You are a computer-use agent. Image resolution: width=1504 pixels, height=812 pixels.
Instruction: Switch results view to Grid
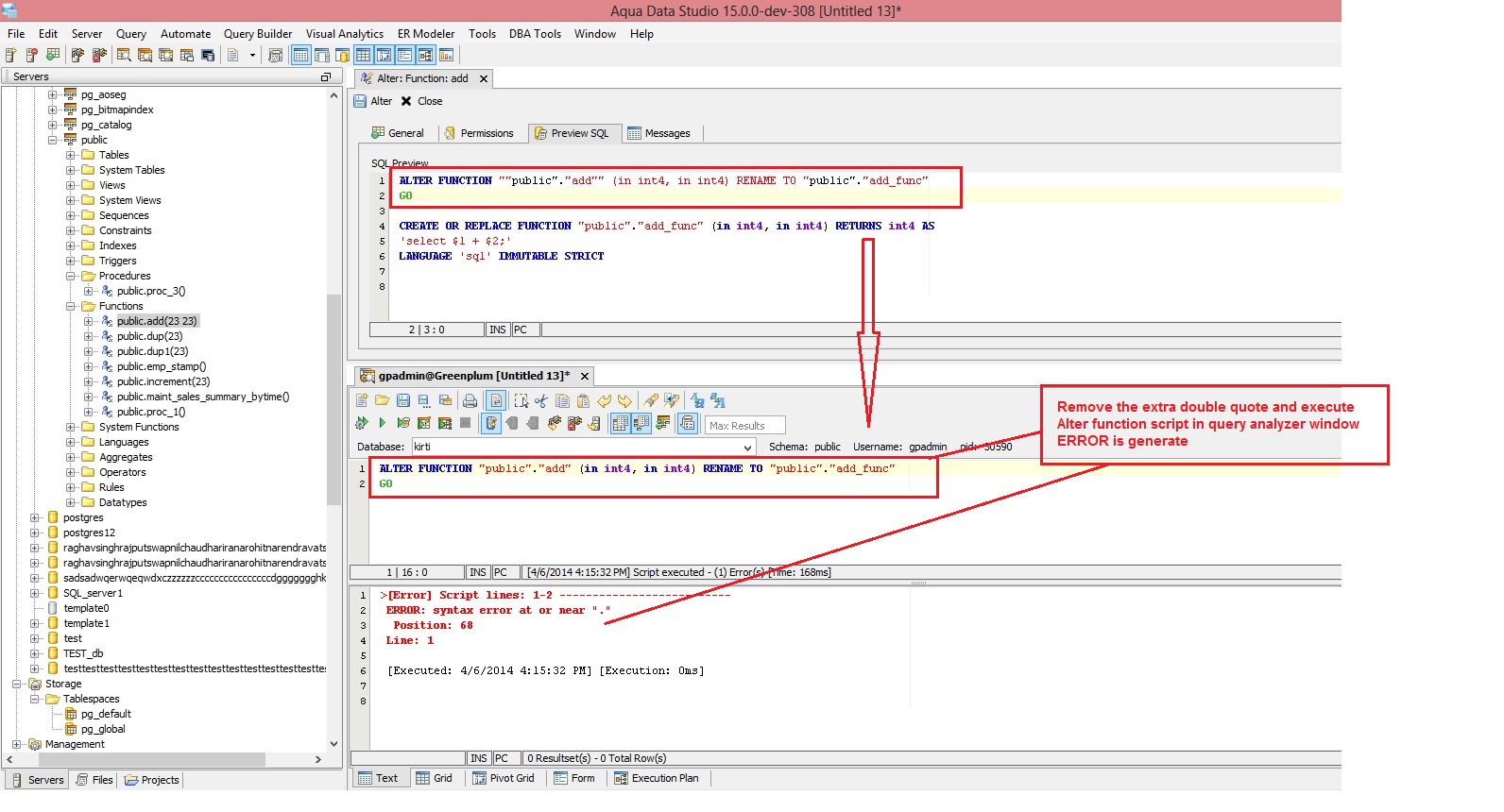(x=435, y=778)
